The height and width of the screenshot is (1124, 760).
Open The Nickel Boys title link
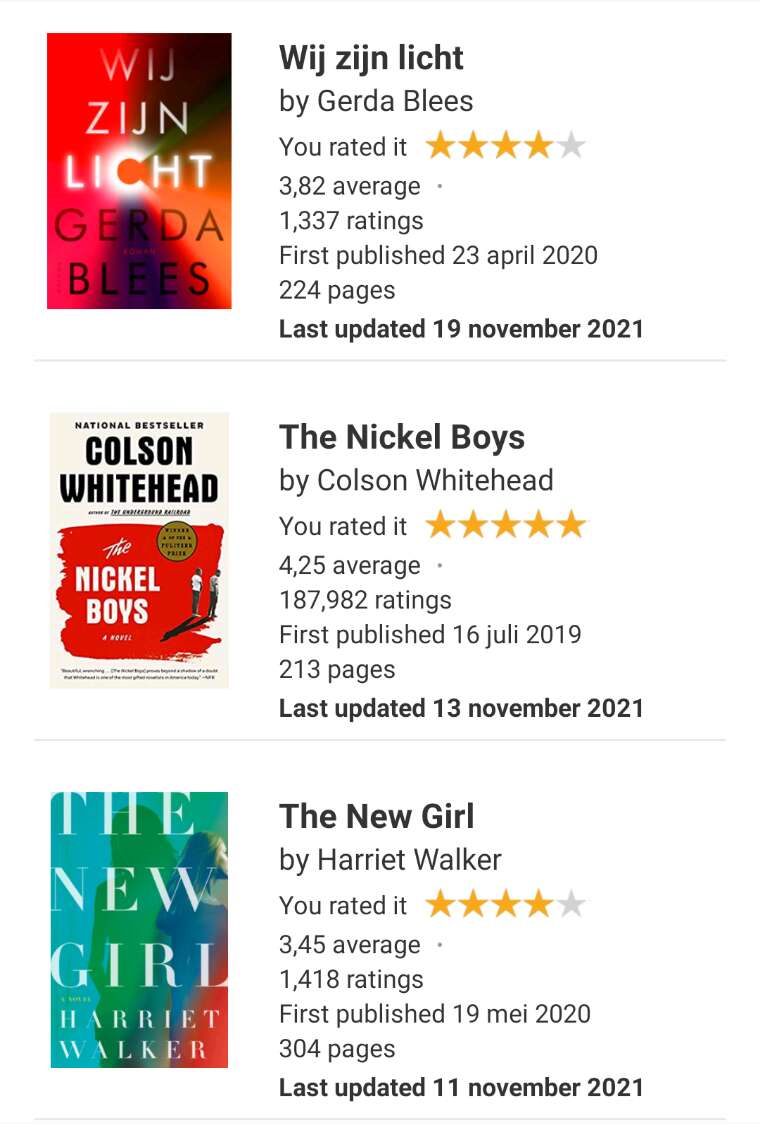coord(402,437)
